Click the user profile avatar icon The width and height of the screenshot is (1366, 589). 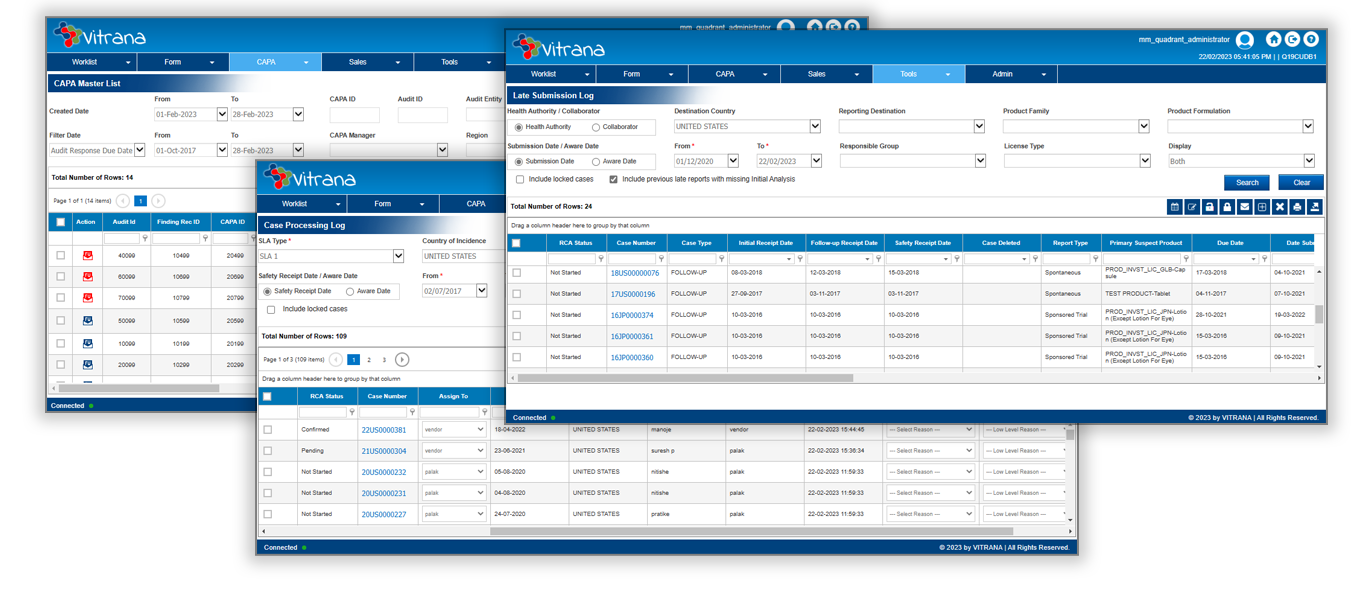coord(1244,40)
